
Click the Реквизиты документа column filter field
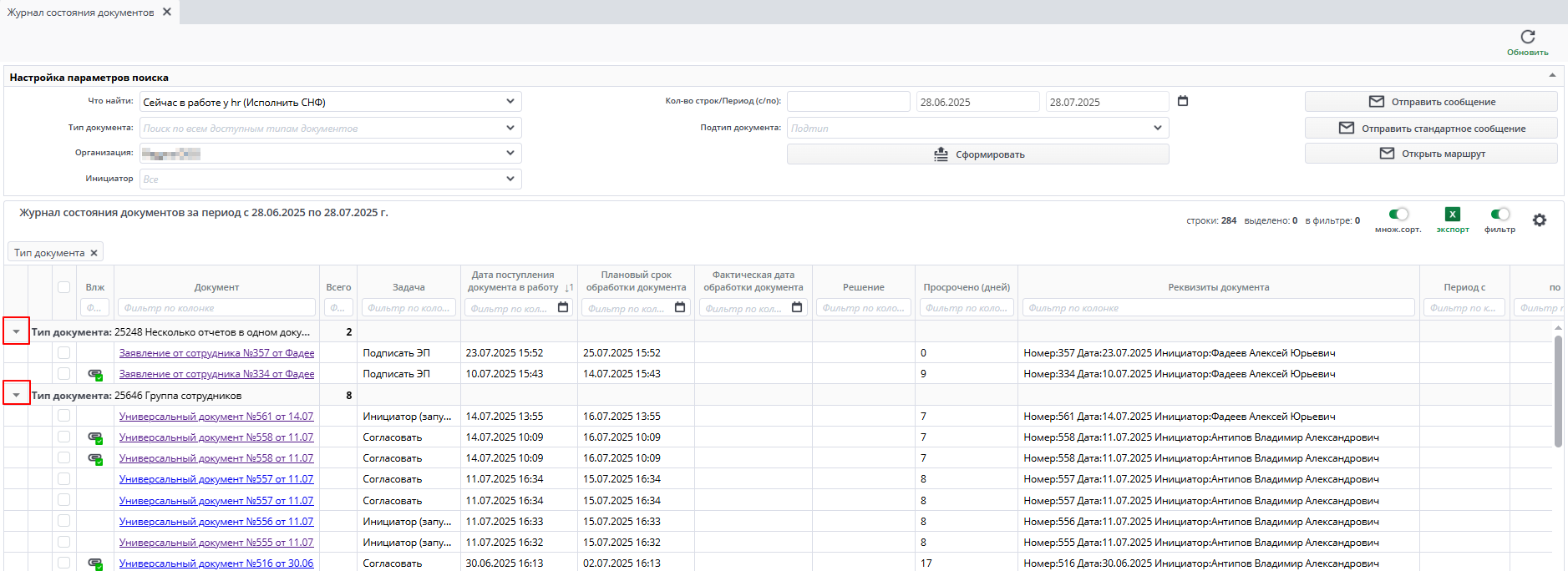pyautogui.click(x=1218, y=308)
